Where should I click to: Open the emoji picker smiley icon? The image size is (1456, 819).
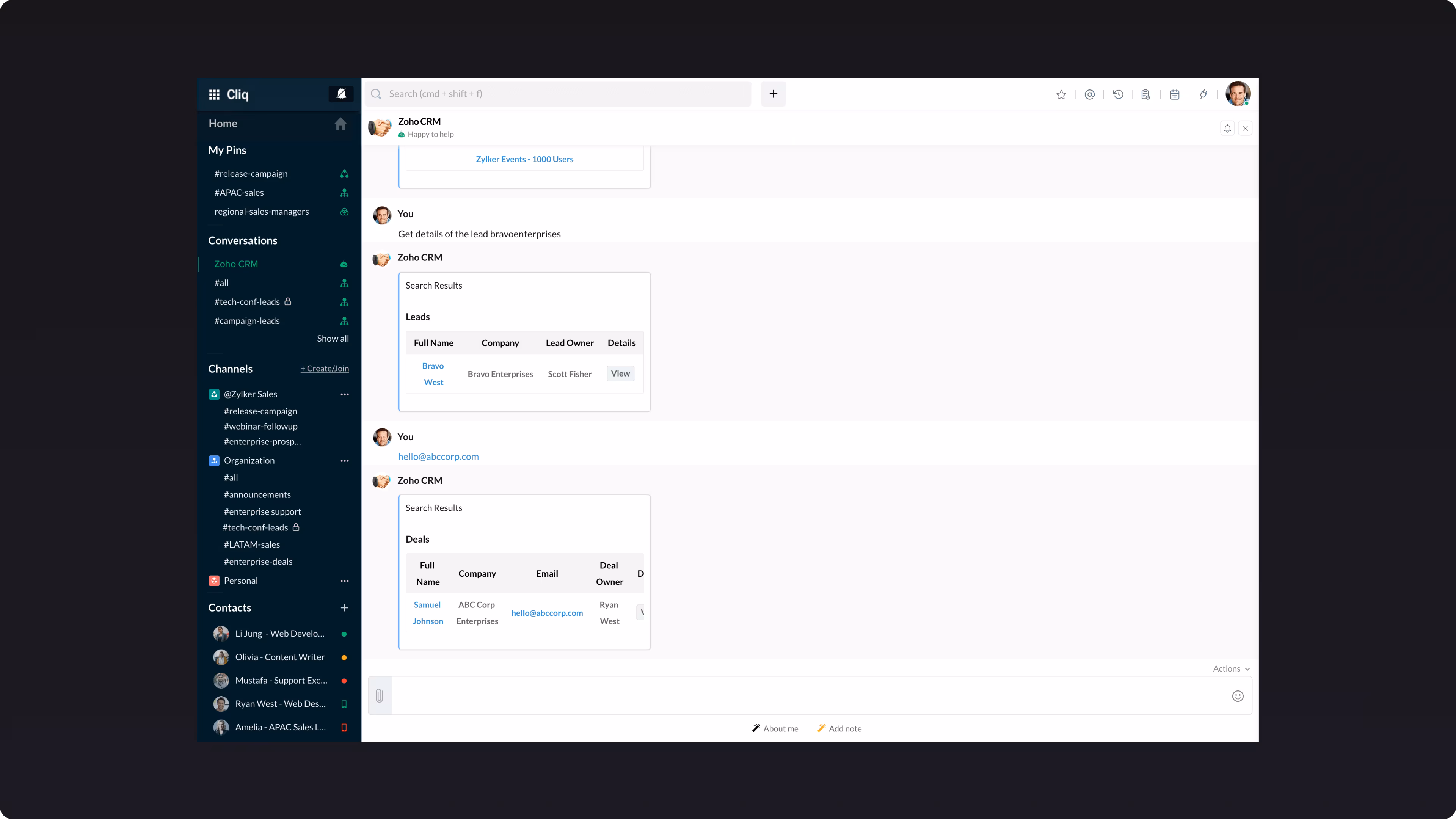coord(1238,696)
